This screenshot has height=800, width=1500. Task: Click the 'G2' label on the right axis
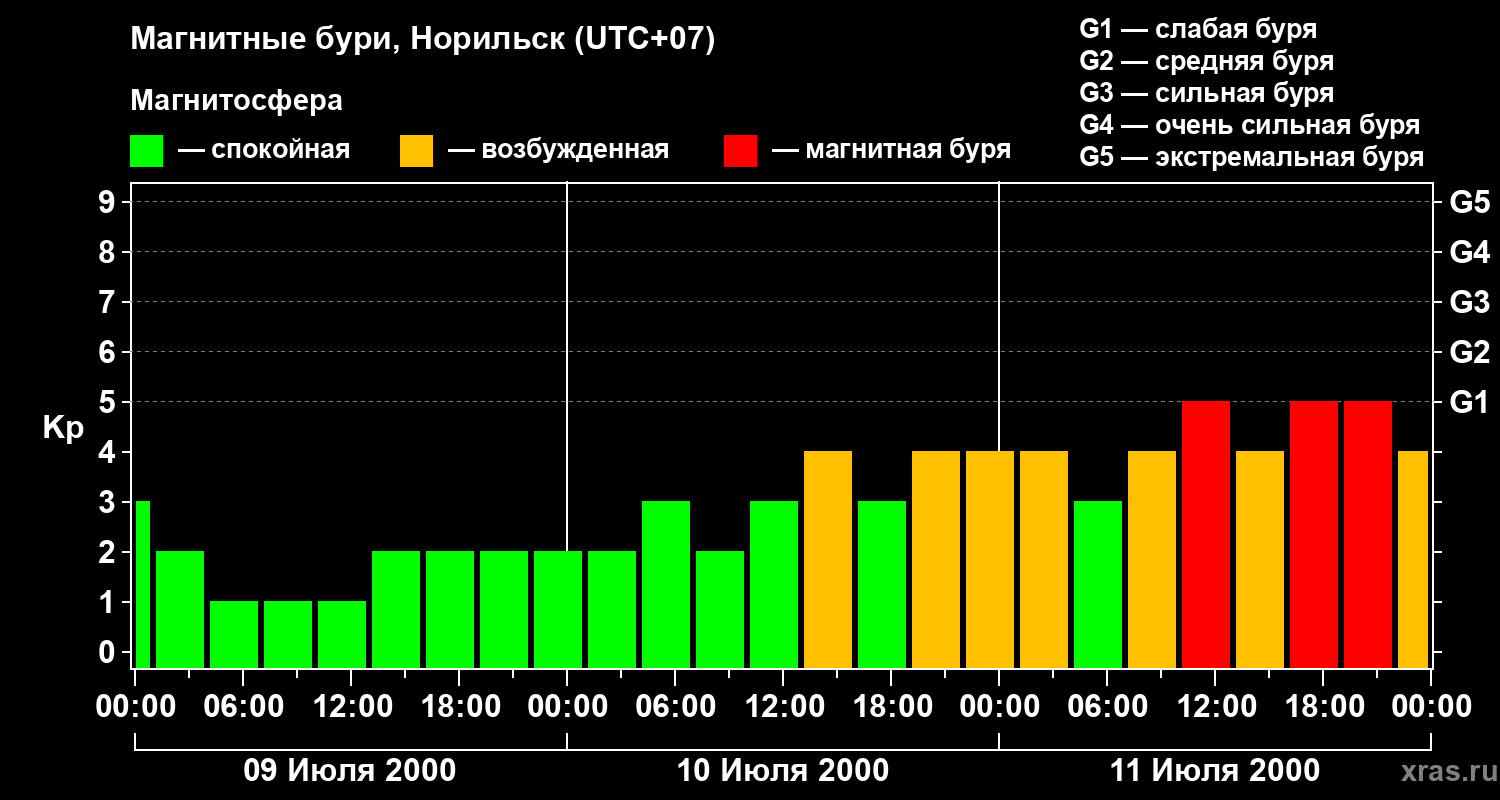1469,352
